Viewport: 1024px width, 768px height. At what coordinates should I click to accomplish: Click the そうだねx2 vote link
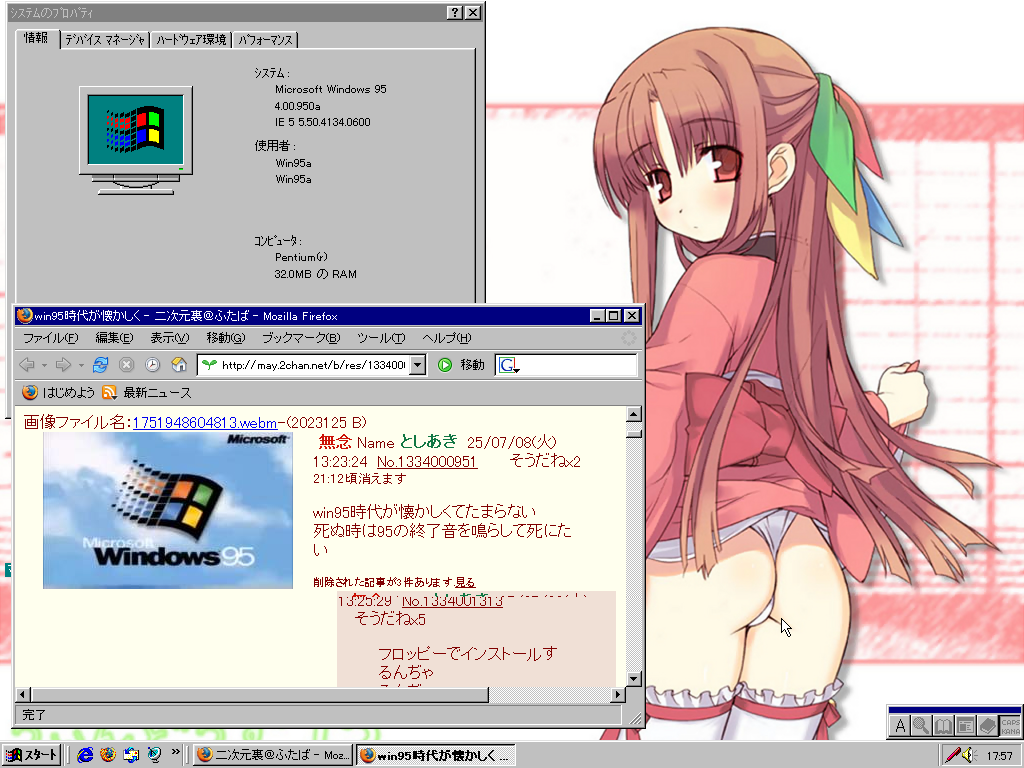545,461
